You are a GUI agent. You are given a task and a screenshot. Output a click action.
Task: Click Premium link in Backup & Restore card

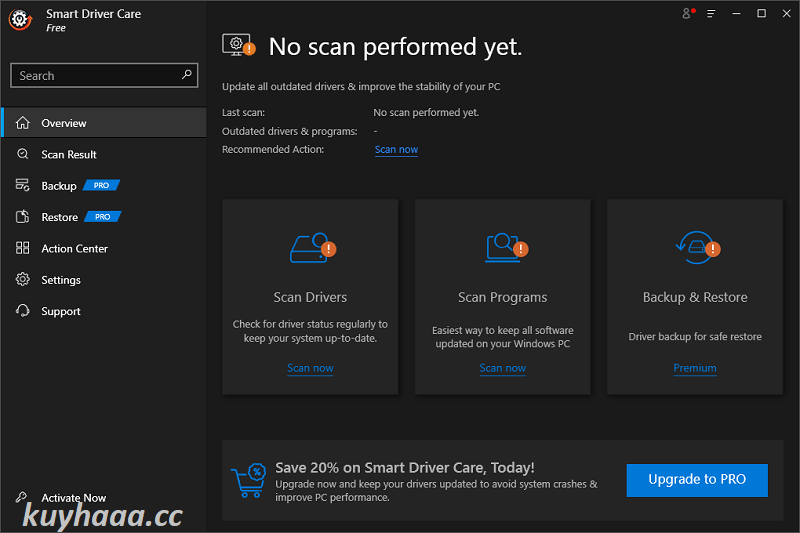point(695,368)
